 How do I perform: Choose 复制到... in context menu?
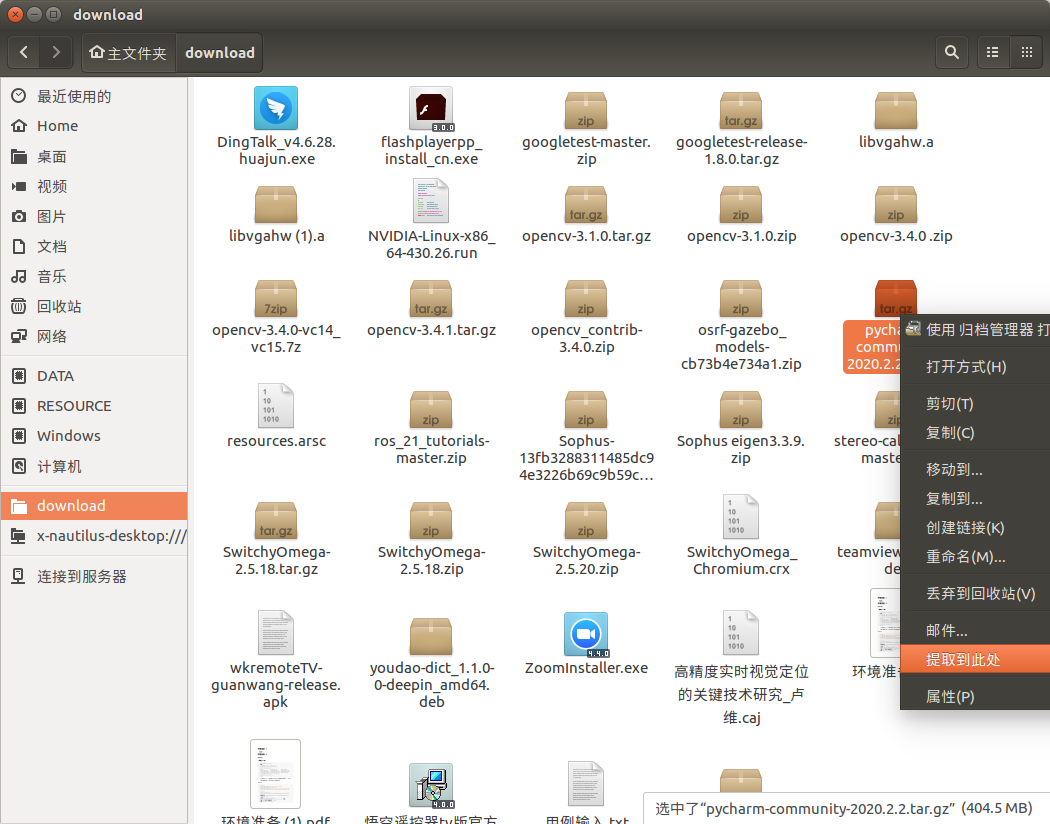coord(975,499)
